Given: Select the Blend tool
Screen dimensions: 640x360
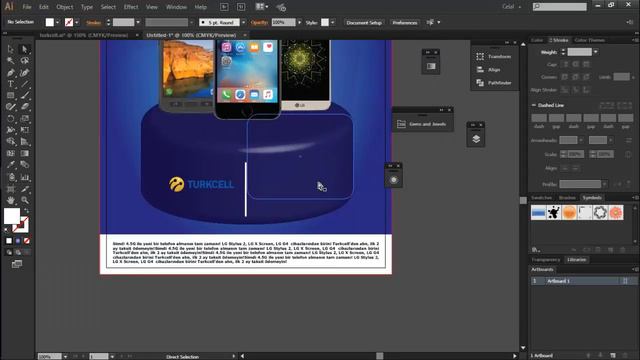Looking at the screenshot, I should click(x=24, y=165).
